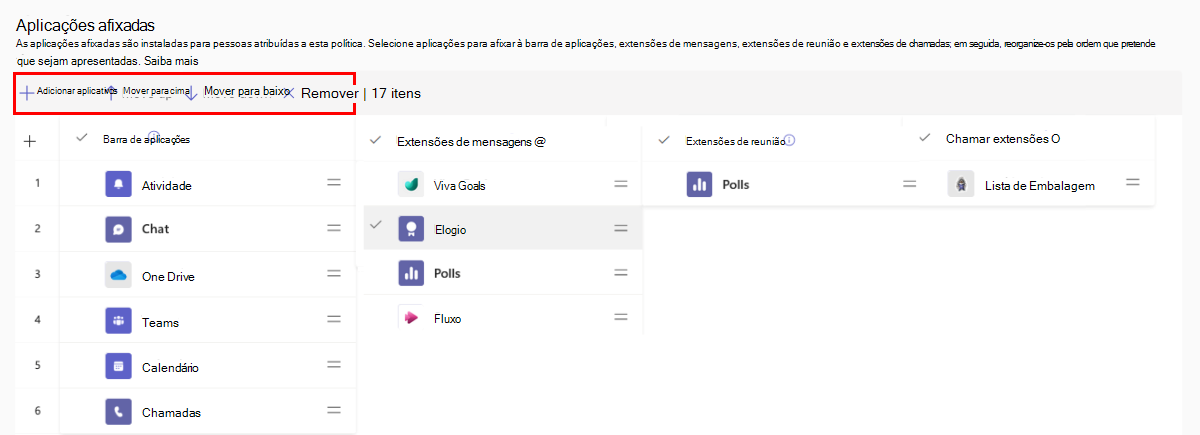Click Adicionar aplicativos in the toolbar
This screenshot has height=435, width=1200.
tap(68, 92)
